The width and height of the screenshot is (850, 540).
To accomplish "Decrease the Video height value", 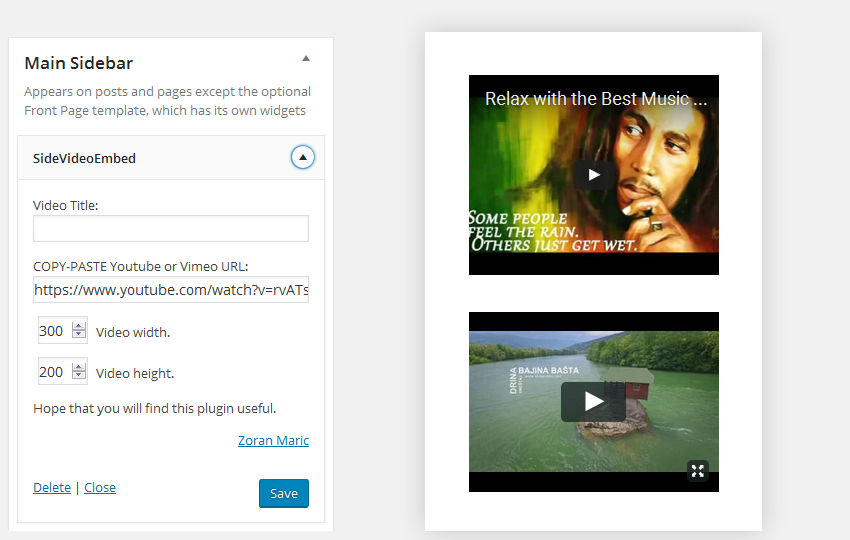I will tap(79, 375).
